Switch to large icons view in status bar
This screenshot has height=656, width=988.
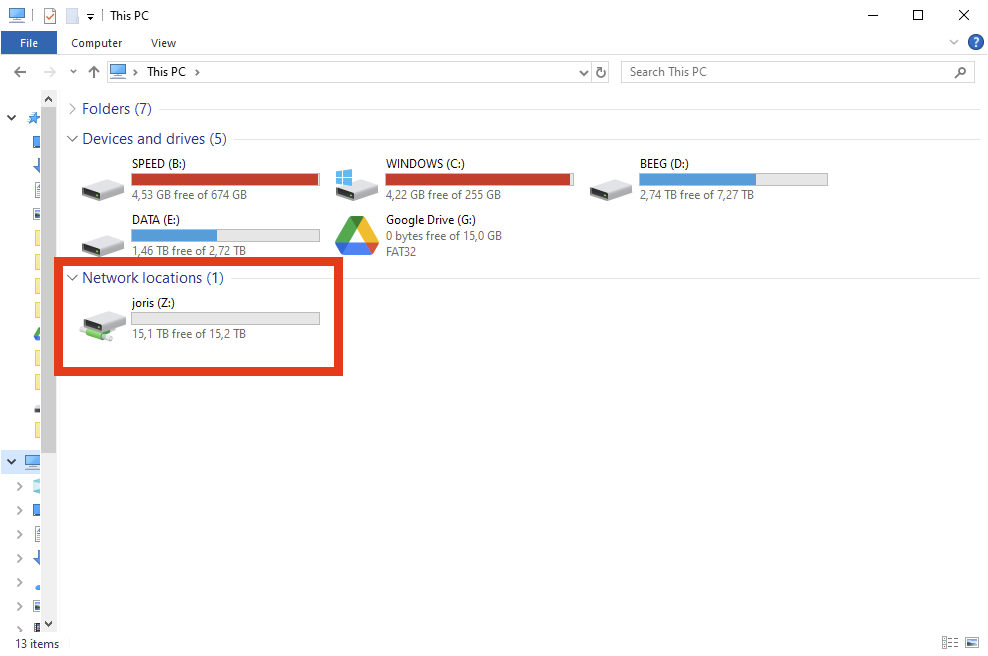[x=971, y=642]
